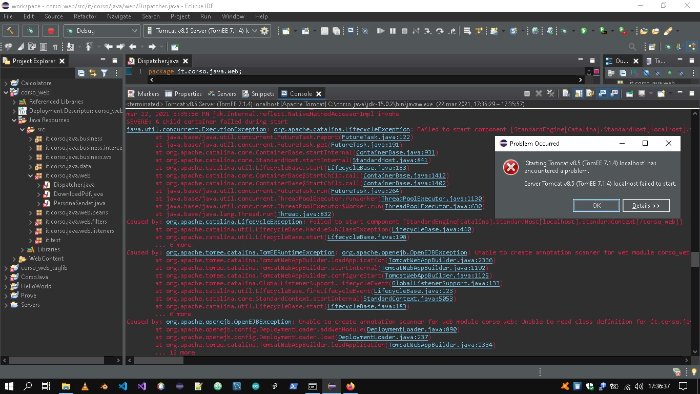Open Visual Studio Code from the taskbar

click(123, 386)
